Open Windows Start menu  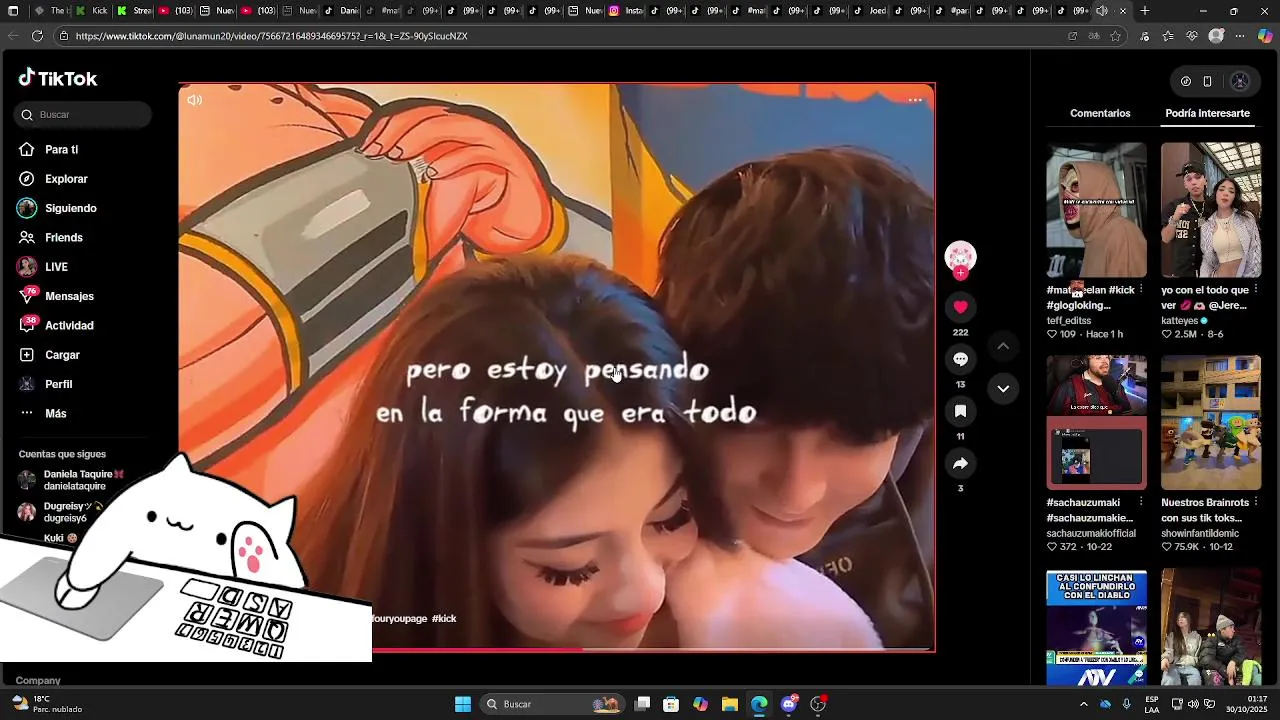click(x=463, y=704)
